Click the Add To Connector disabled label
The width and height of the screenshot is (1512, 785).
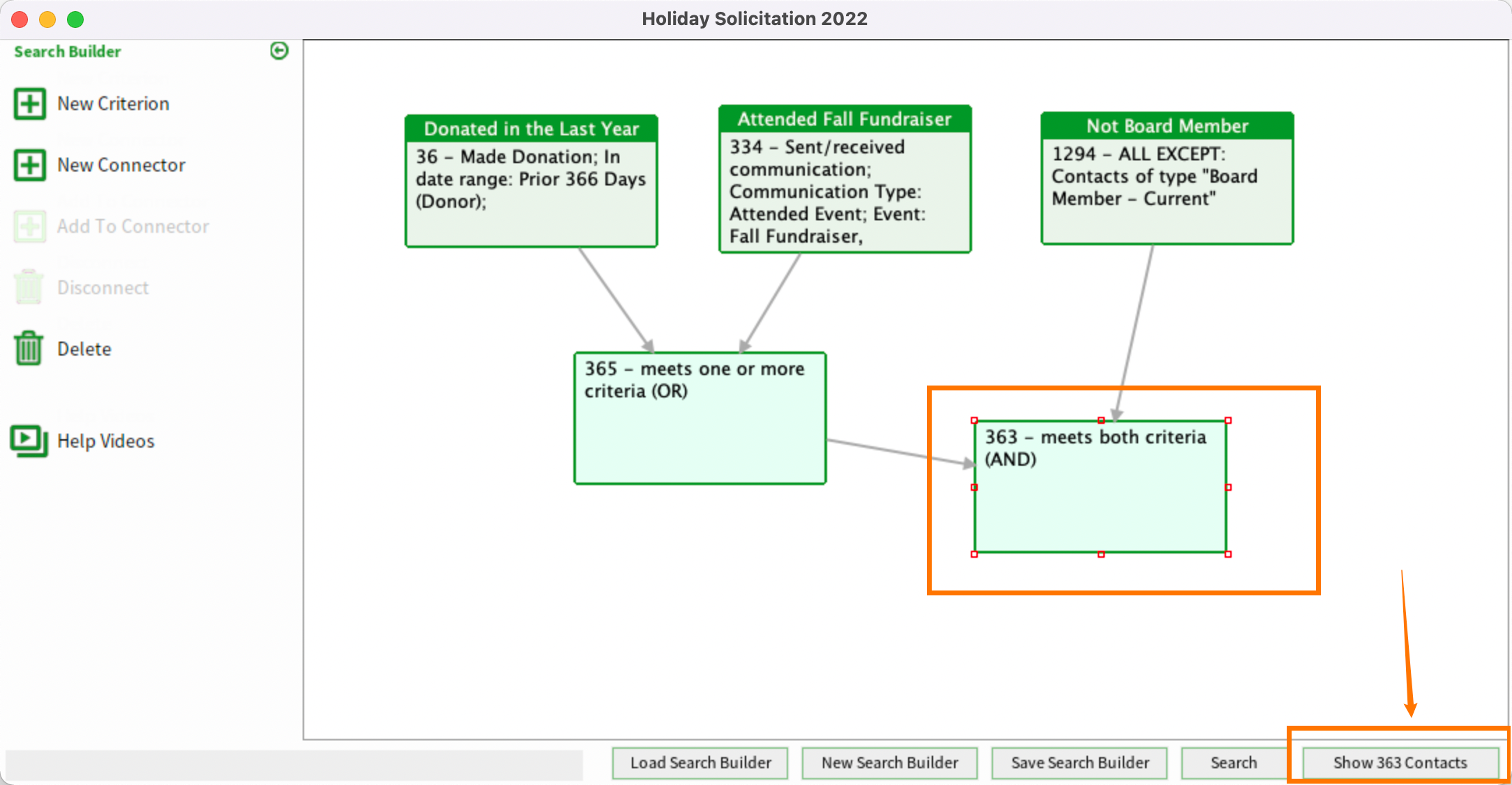point(133,227)
